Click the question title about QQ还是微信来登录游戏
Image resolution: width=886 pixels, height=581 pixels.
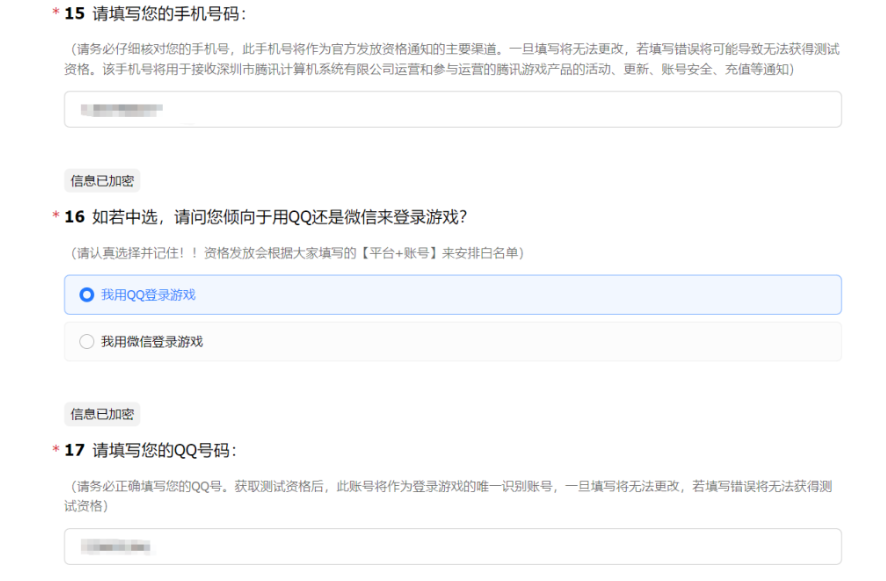tap(280, 217)
